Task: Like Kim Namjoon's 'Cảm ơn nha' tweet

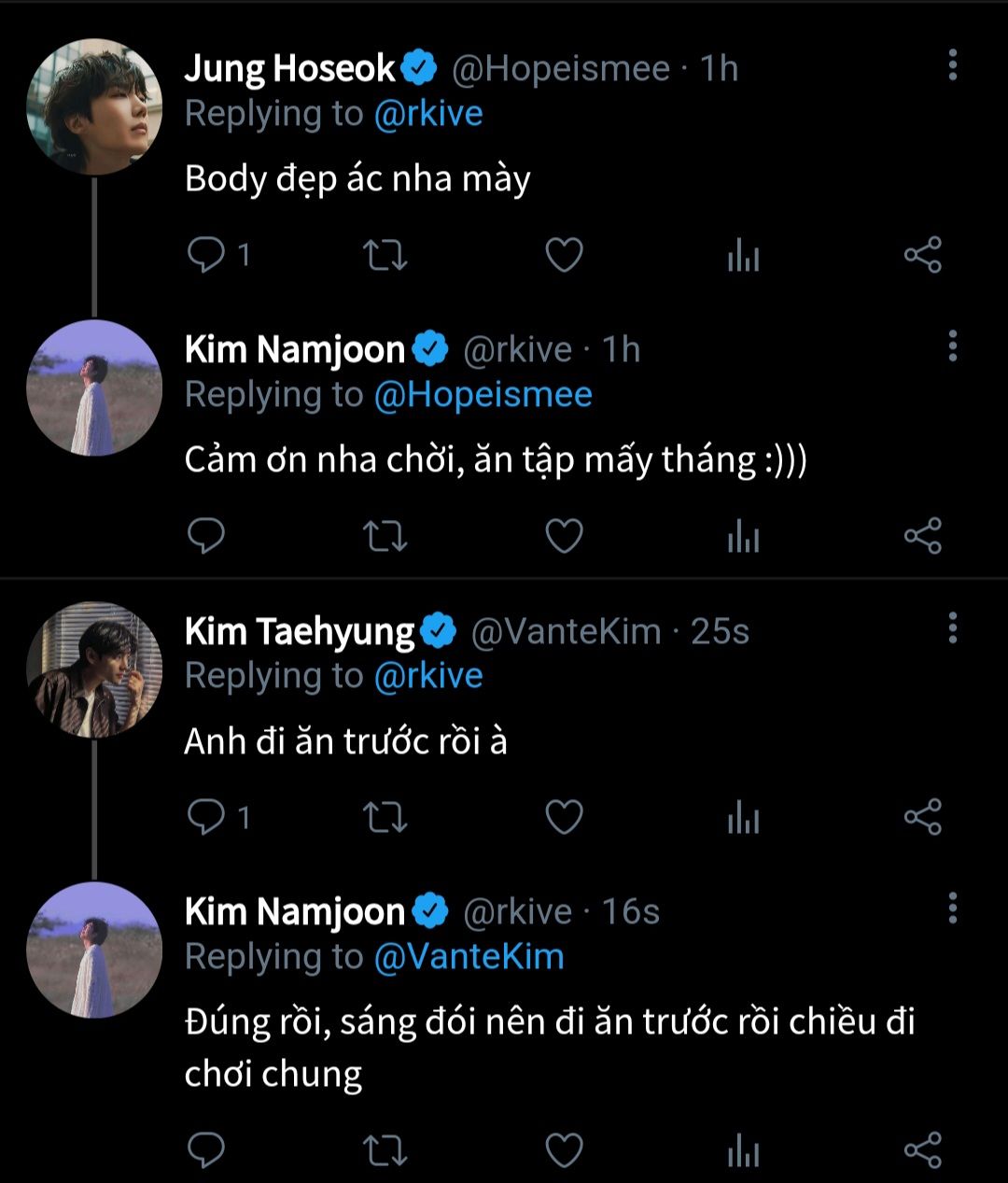Action: tap(564, 536)
